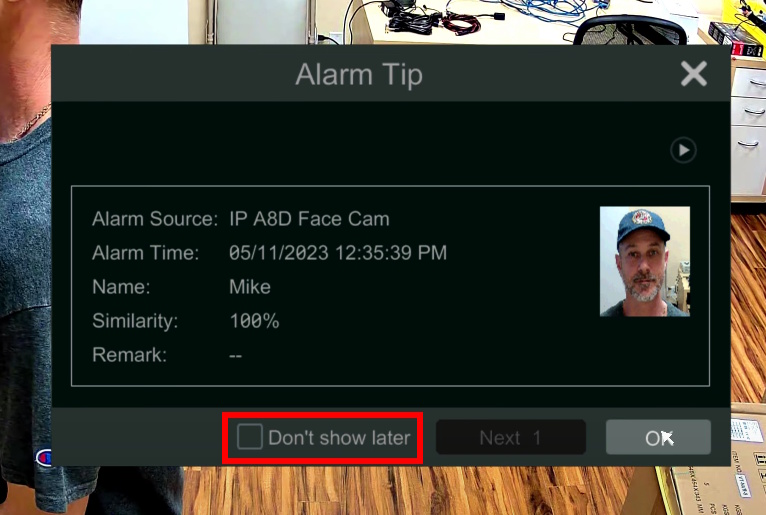The width and height of the screenshot is (766, 515).
Task: Go to the Next alarm
Action: pos(511,437)
